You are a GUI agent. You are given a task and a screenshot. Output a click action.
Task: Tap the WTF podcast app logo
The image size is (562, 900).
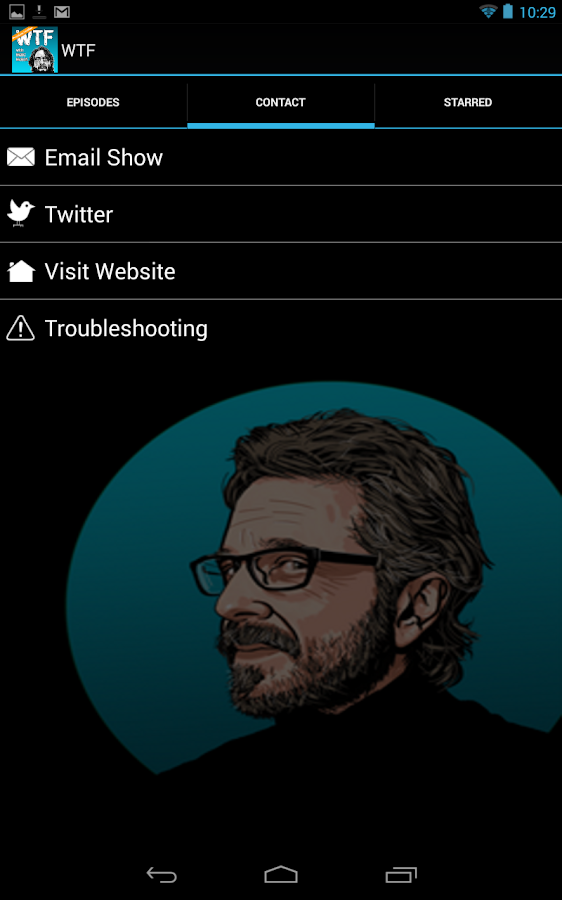click(35, 50)
